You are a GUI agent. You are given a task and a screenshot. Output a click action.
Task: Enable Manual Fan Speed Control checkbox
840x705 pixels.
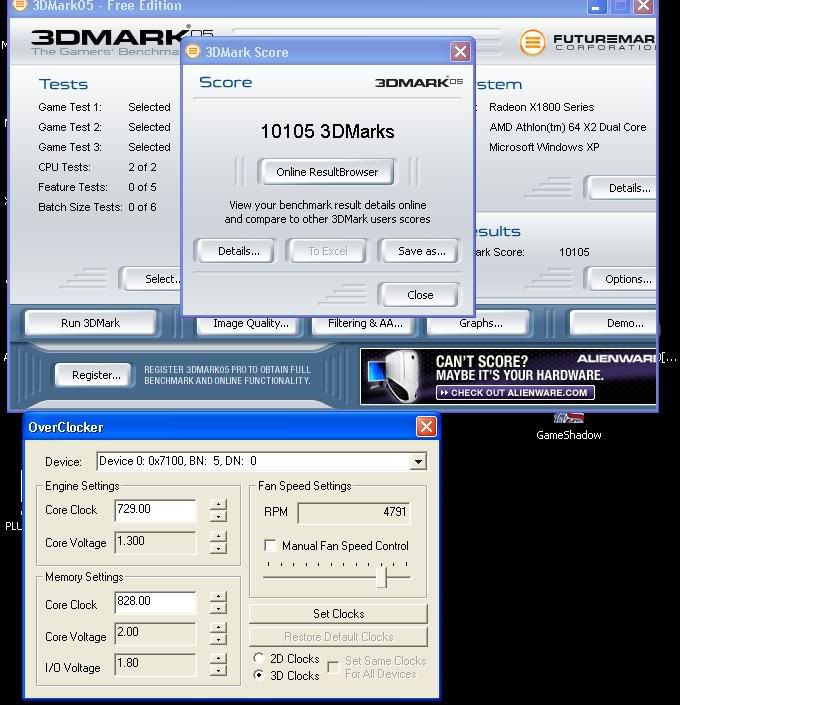click(x=271, y=545)
